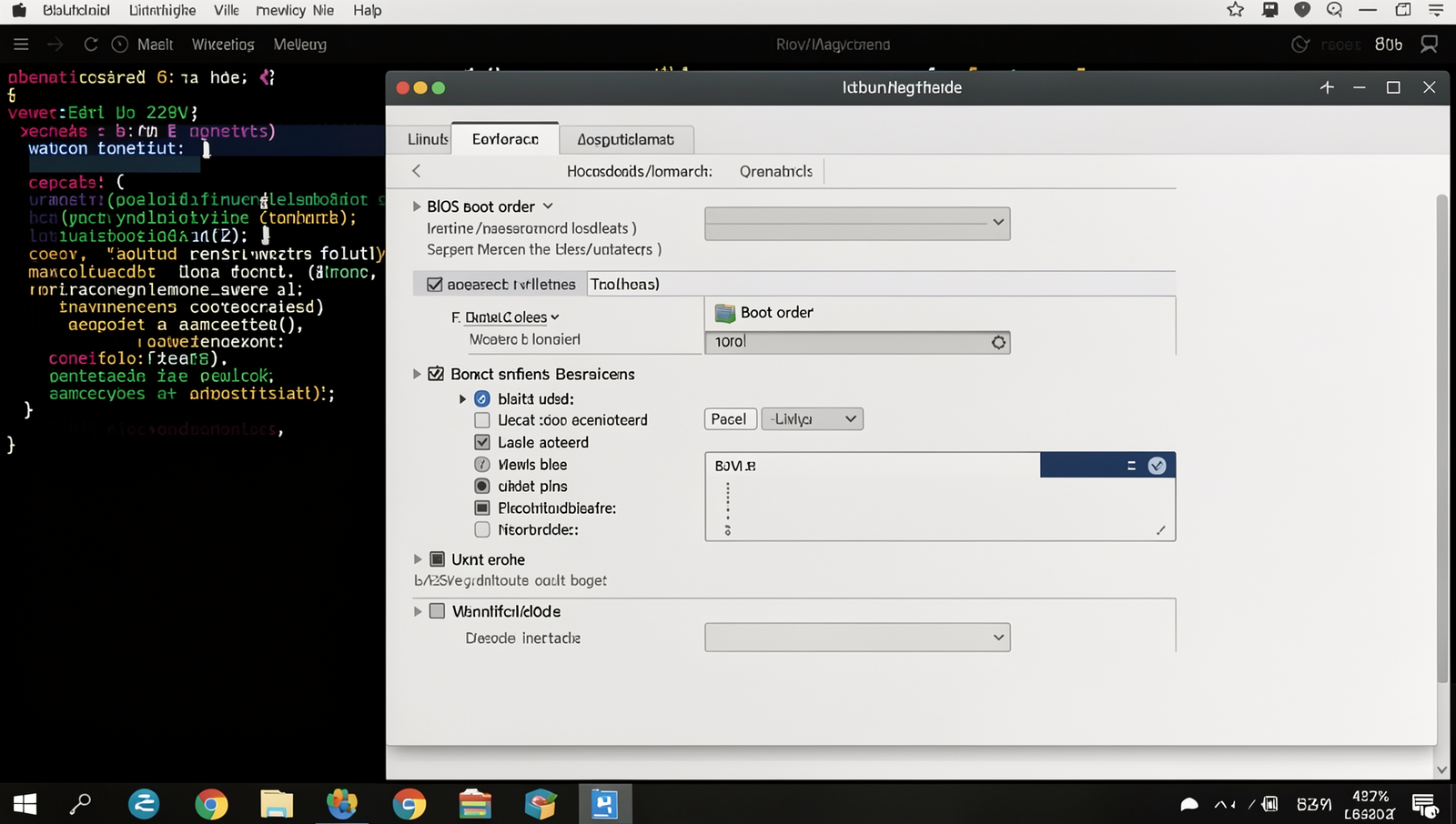Click the notification icon in system tray
The height and width of the screenshot is (824, 1456).
pos(1424,804)
